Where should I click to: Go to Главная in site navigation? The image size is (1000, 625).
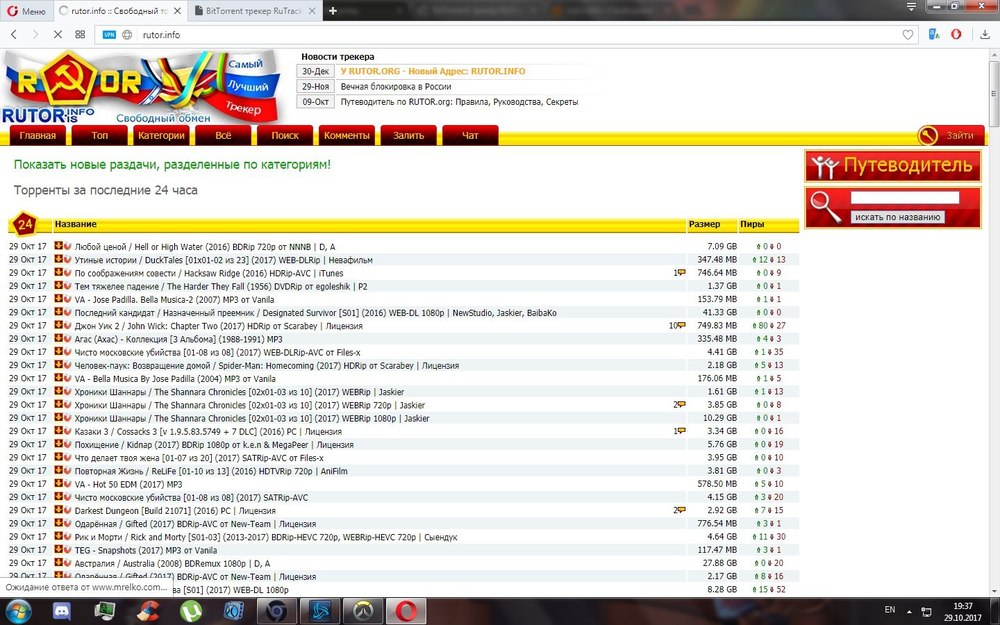38,135
